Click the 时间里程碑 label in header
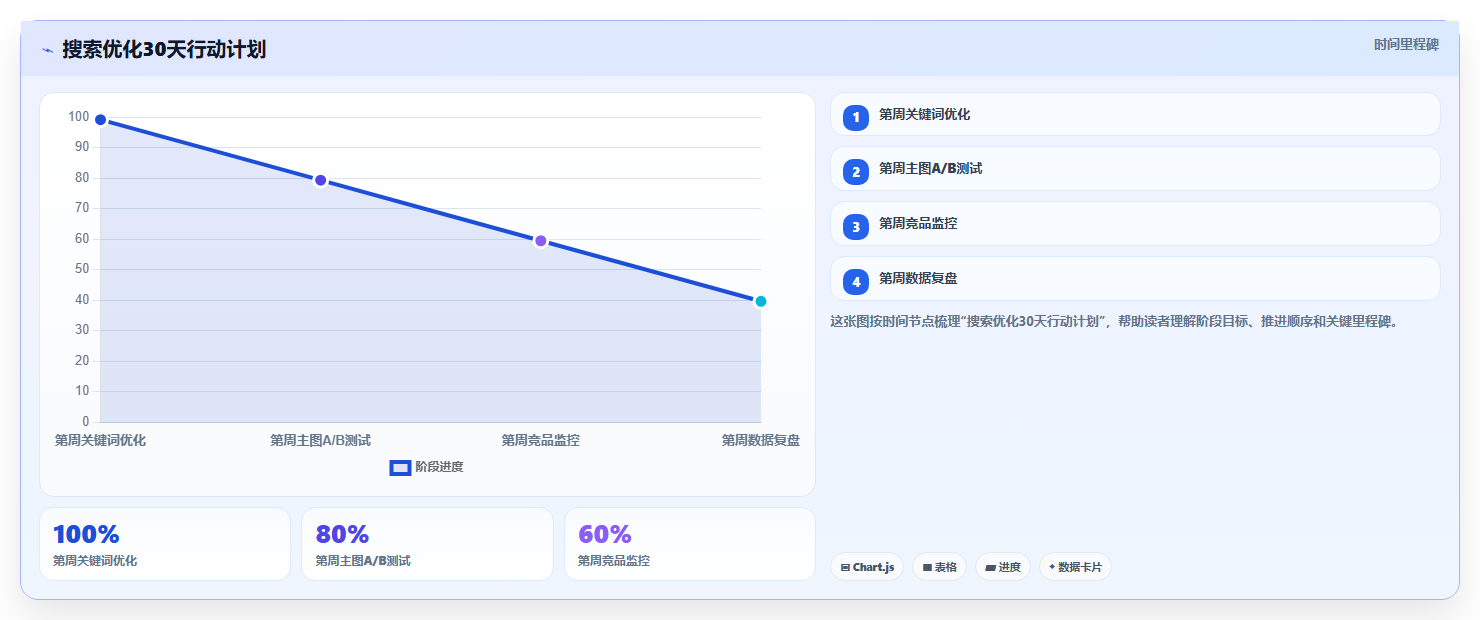 (x=1406, y=45)
